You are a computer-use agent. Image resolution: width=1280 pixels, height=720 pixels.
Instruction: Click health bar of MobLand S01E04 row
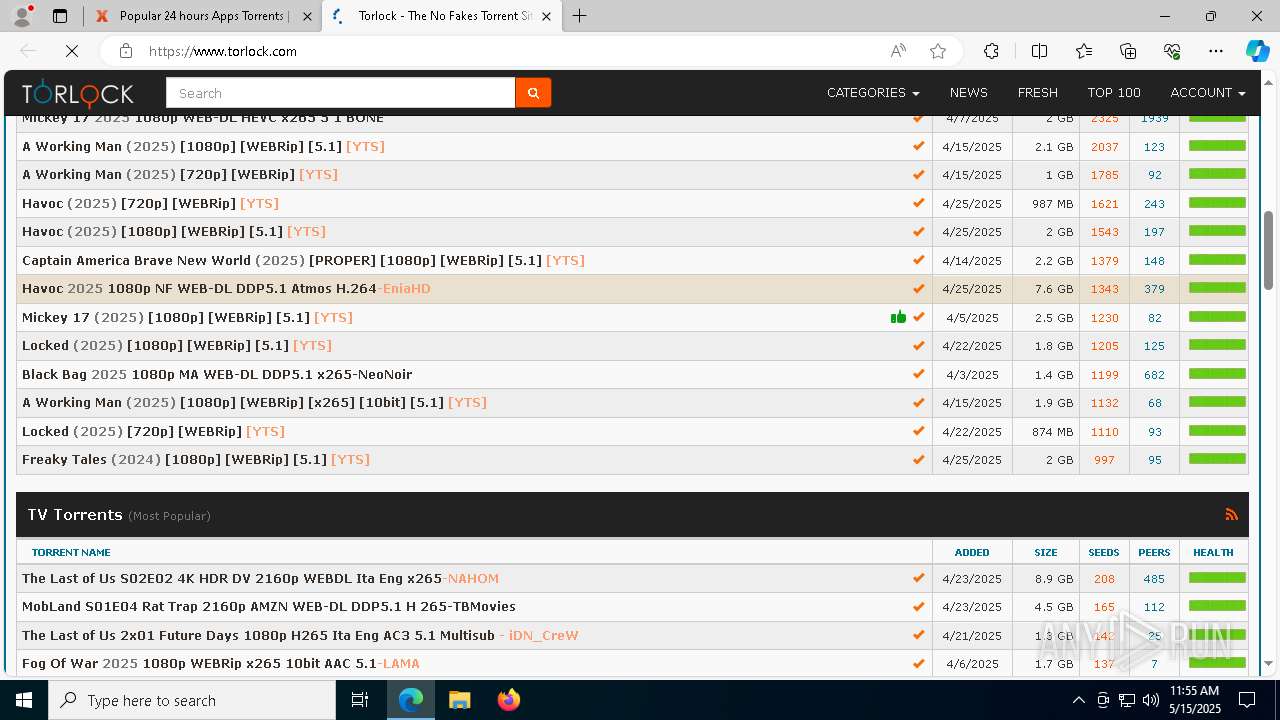coord(1217,606)
